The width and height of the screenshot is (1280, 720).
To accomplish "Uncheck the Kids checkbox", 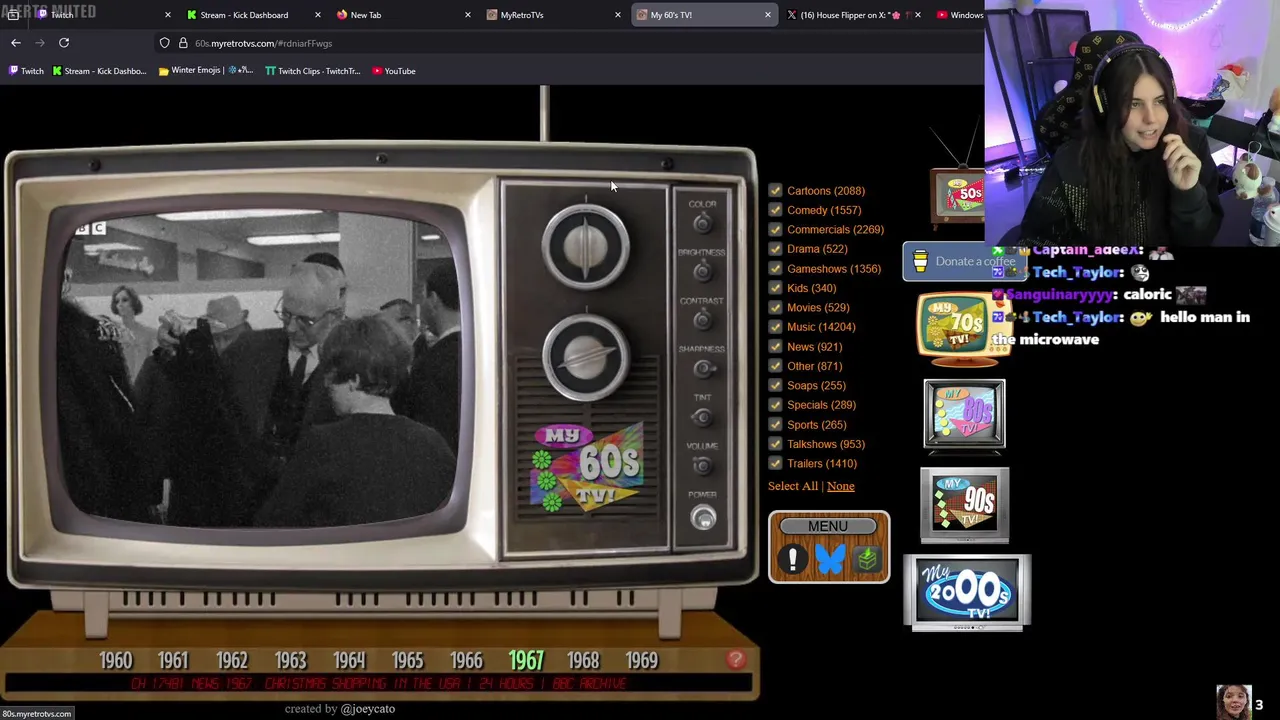I will (x=775, y=288).
